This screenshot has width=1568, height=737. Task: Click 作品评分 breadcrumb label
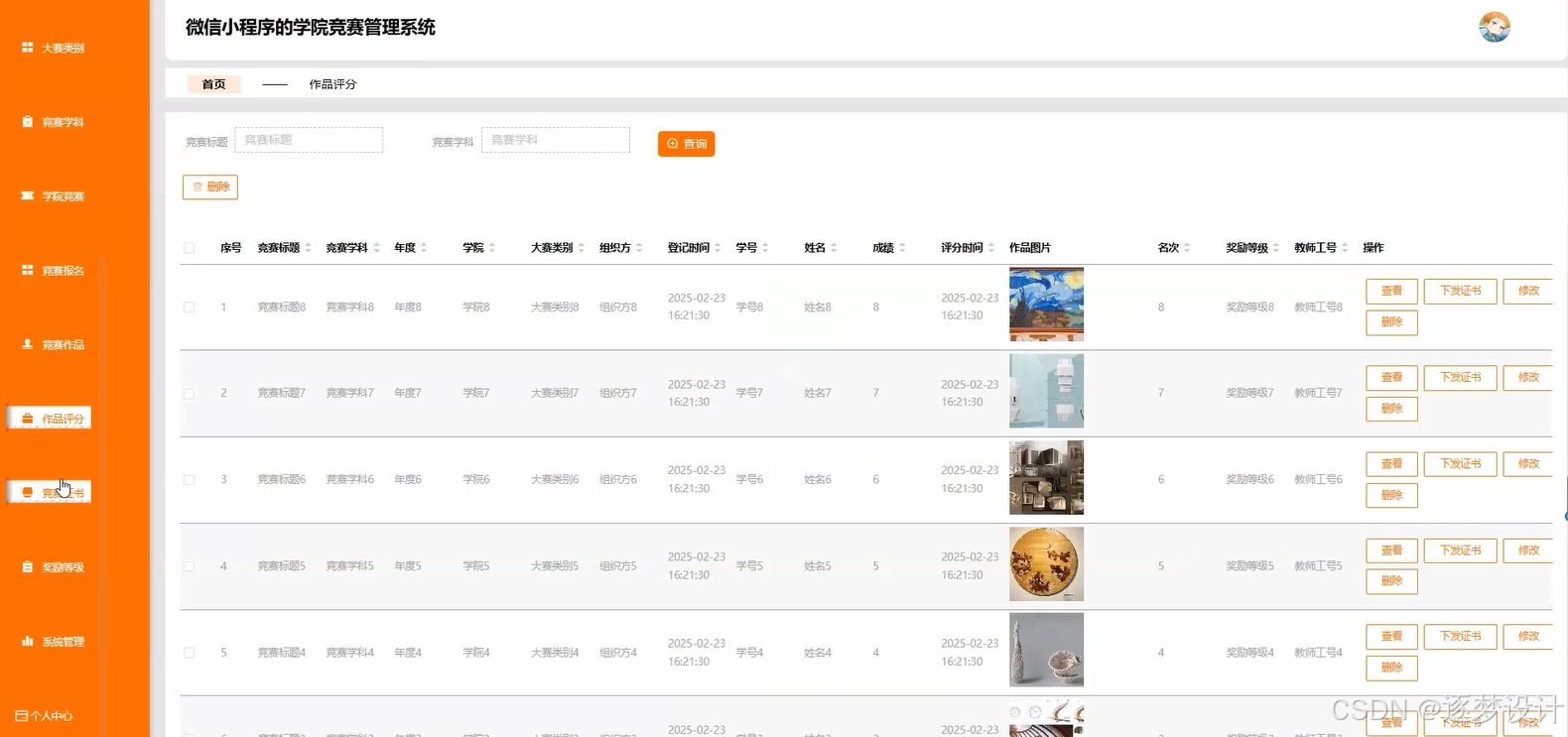click(x=332, y=84)
